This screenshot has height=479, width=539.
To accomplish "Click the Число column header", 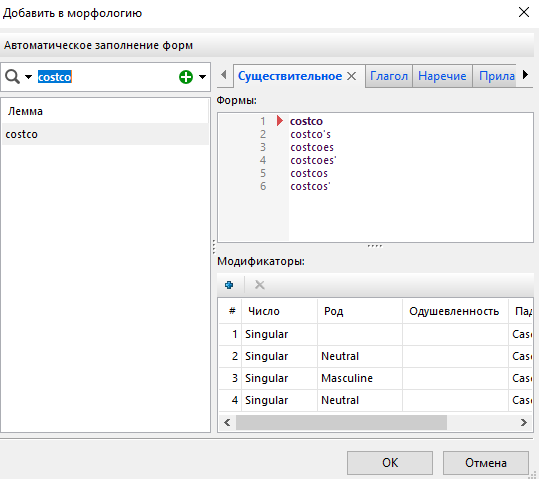I will click(279, 311).
